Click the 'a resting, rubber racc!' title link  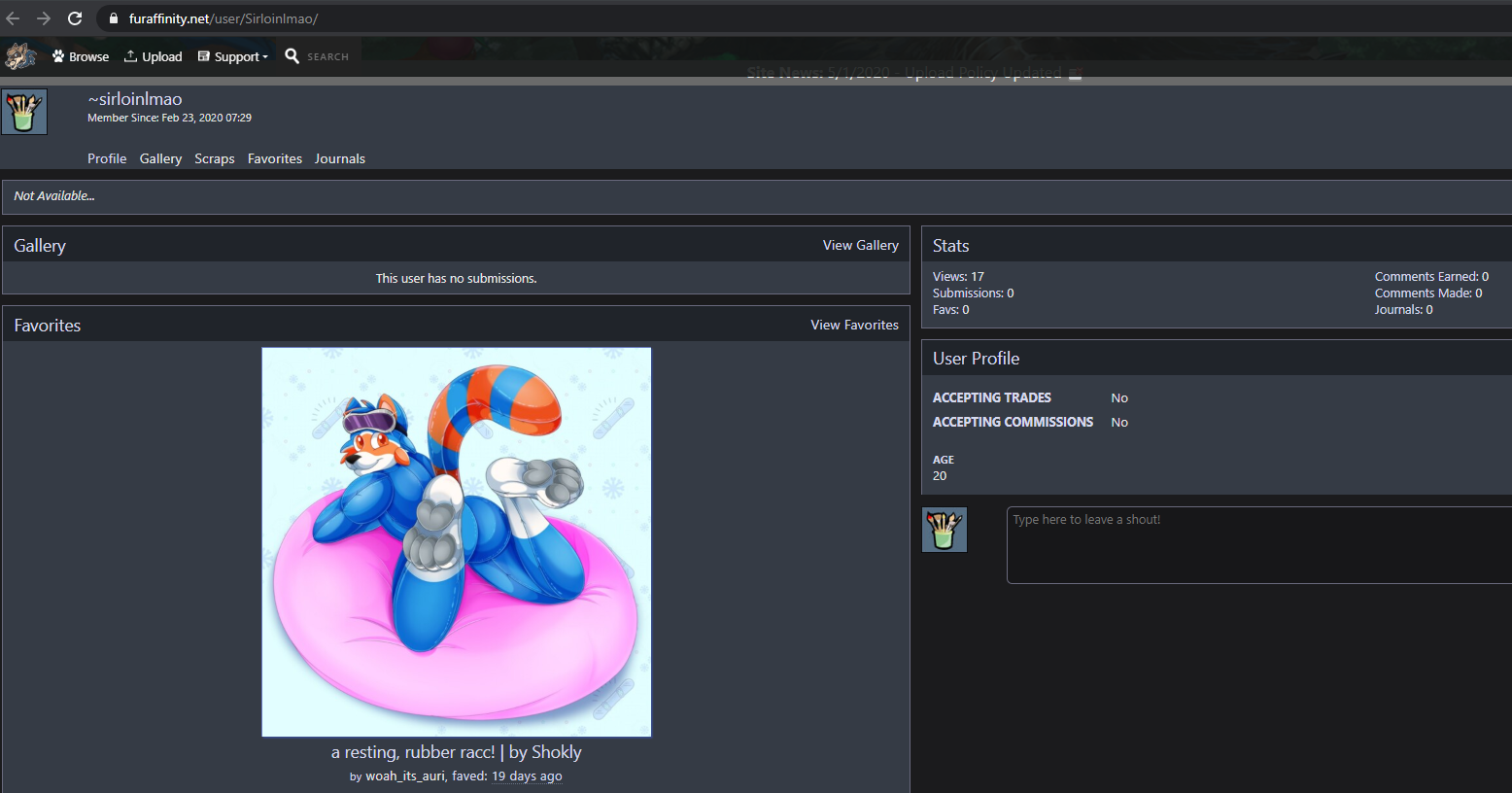click(x=457, y=752)
